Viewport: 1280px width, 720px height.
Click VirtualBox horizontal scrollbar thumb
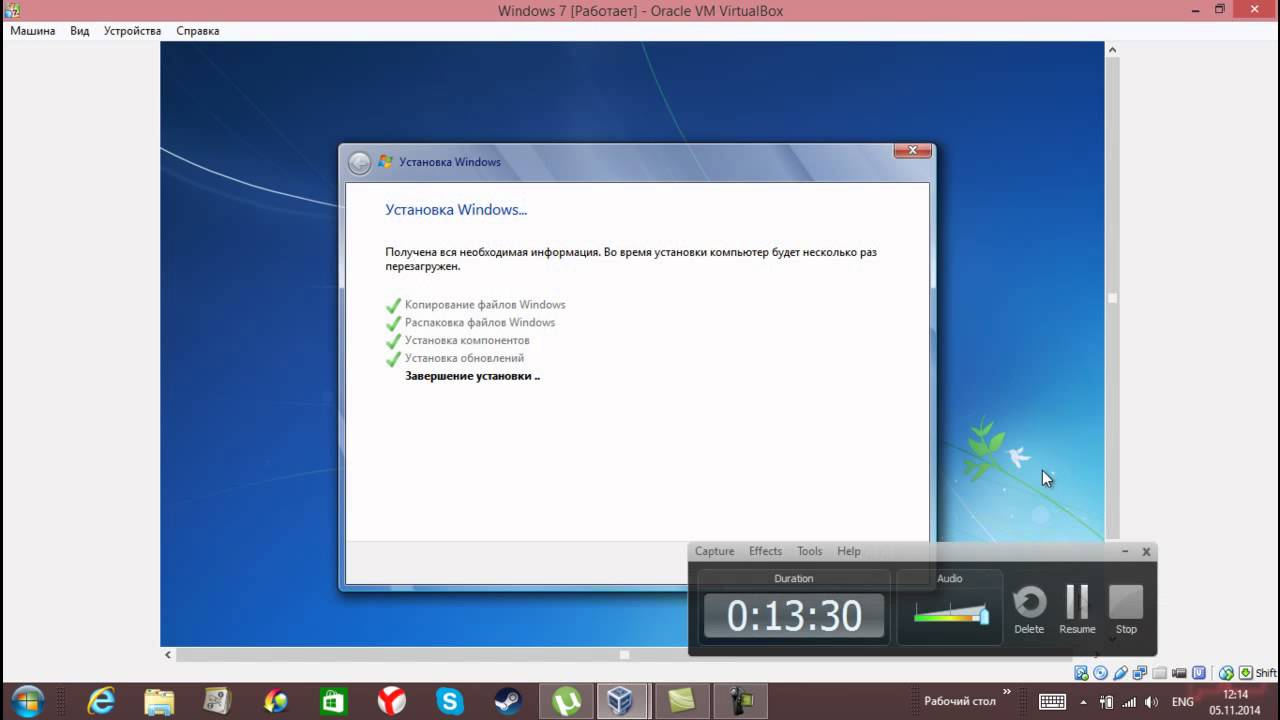click(624, 655)
